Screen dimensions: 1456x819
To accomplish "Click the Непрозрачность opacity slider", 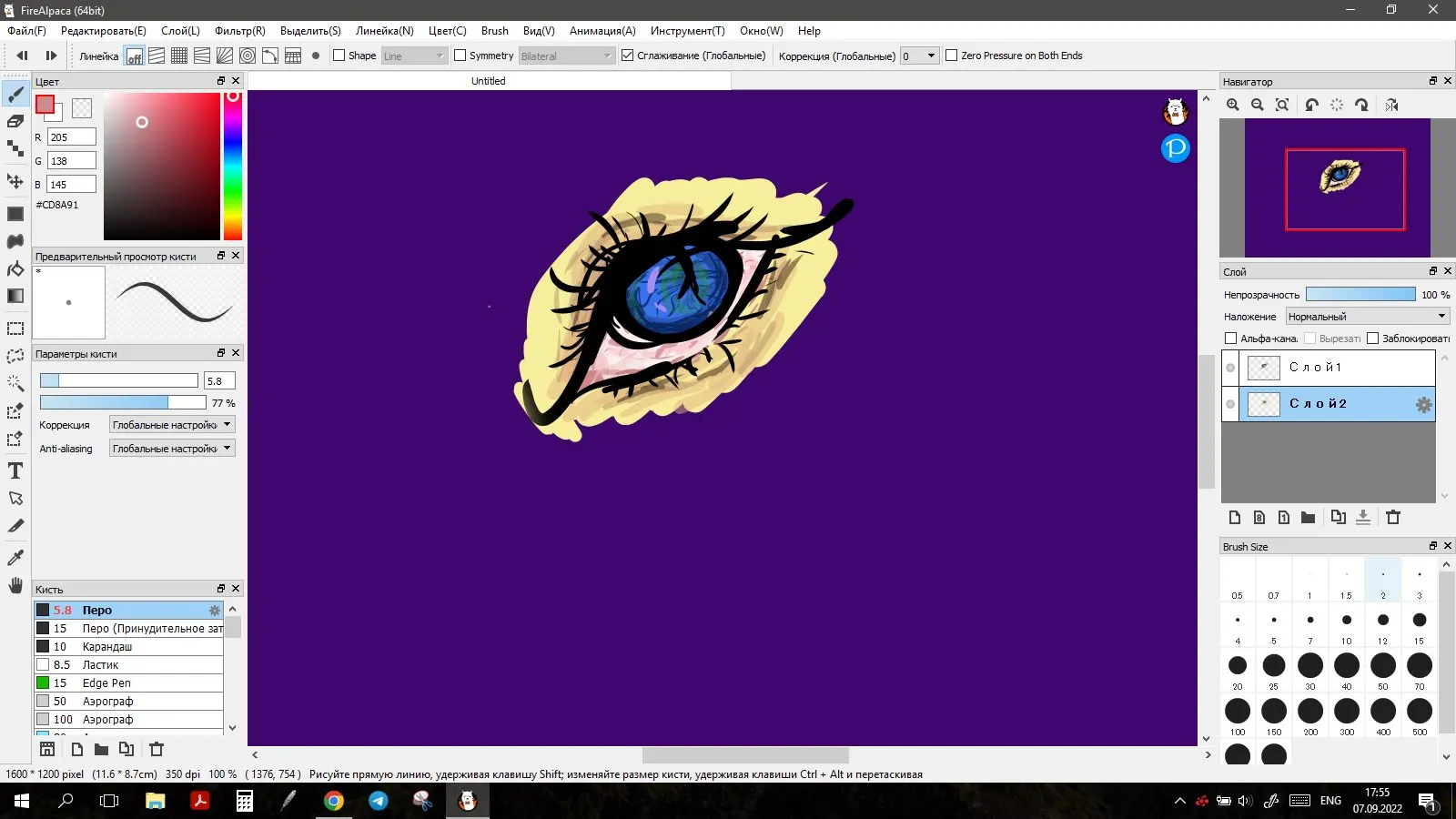I will click(x=1360, y=295).
